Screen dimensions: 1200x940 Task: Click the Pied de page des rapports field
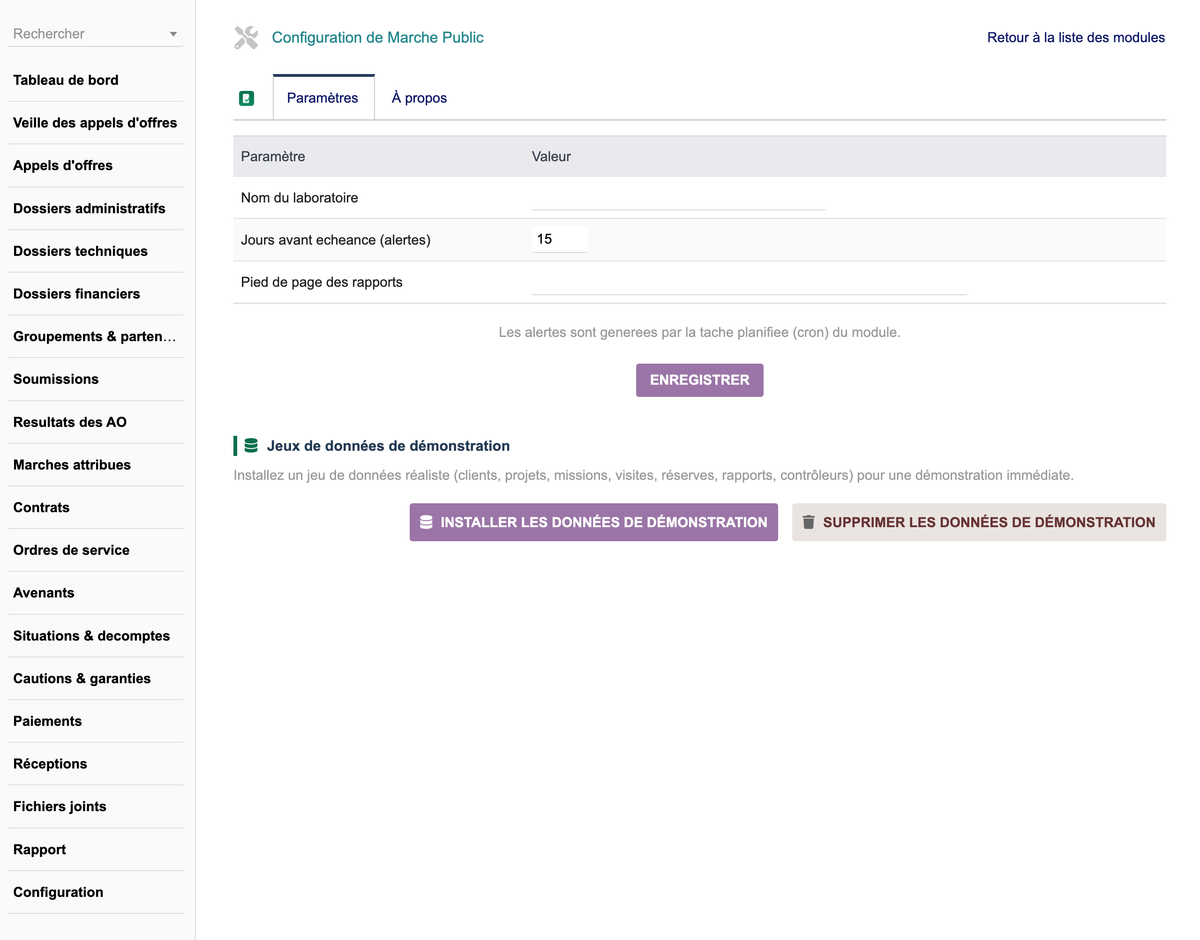click(749, 283)
